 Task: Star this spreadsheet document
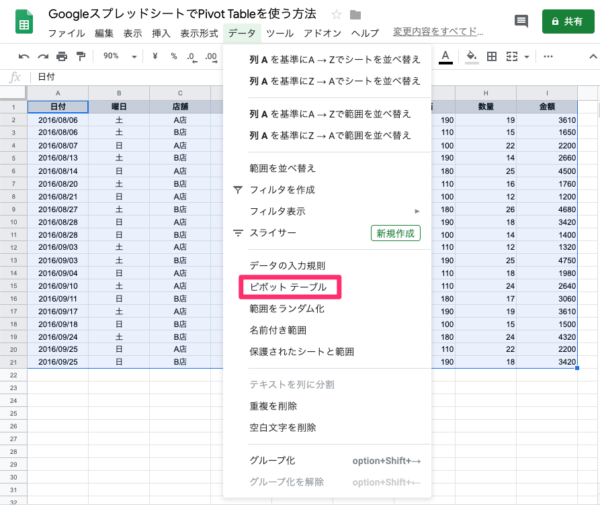336,15
